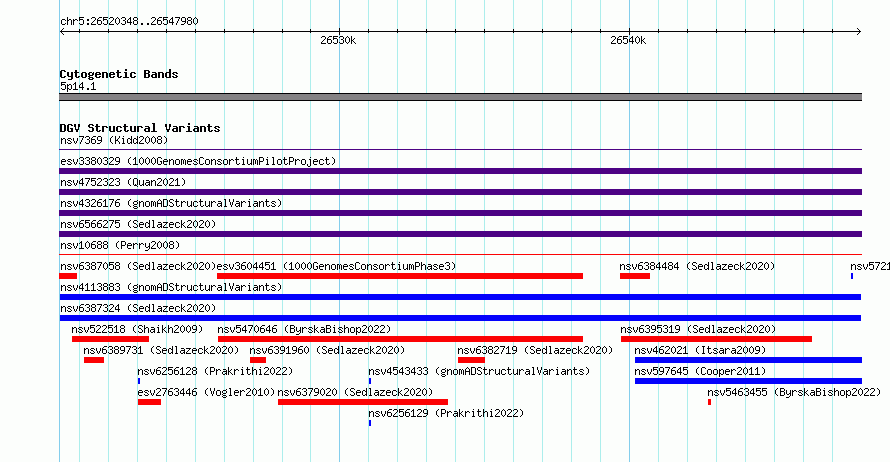Image resolution: width=890 pixels, height=462 pixels.
Task: Click the right arrowhead of the ruler
Action: click(x=859, y=31)
